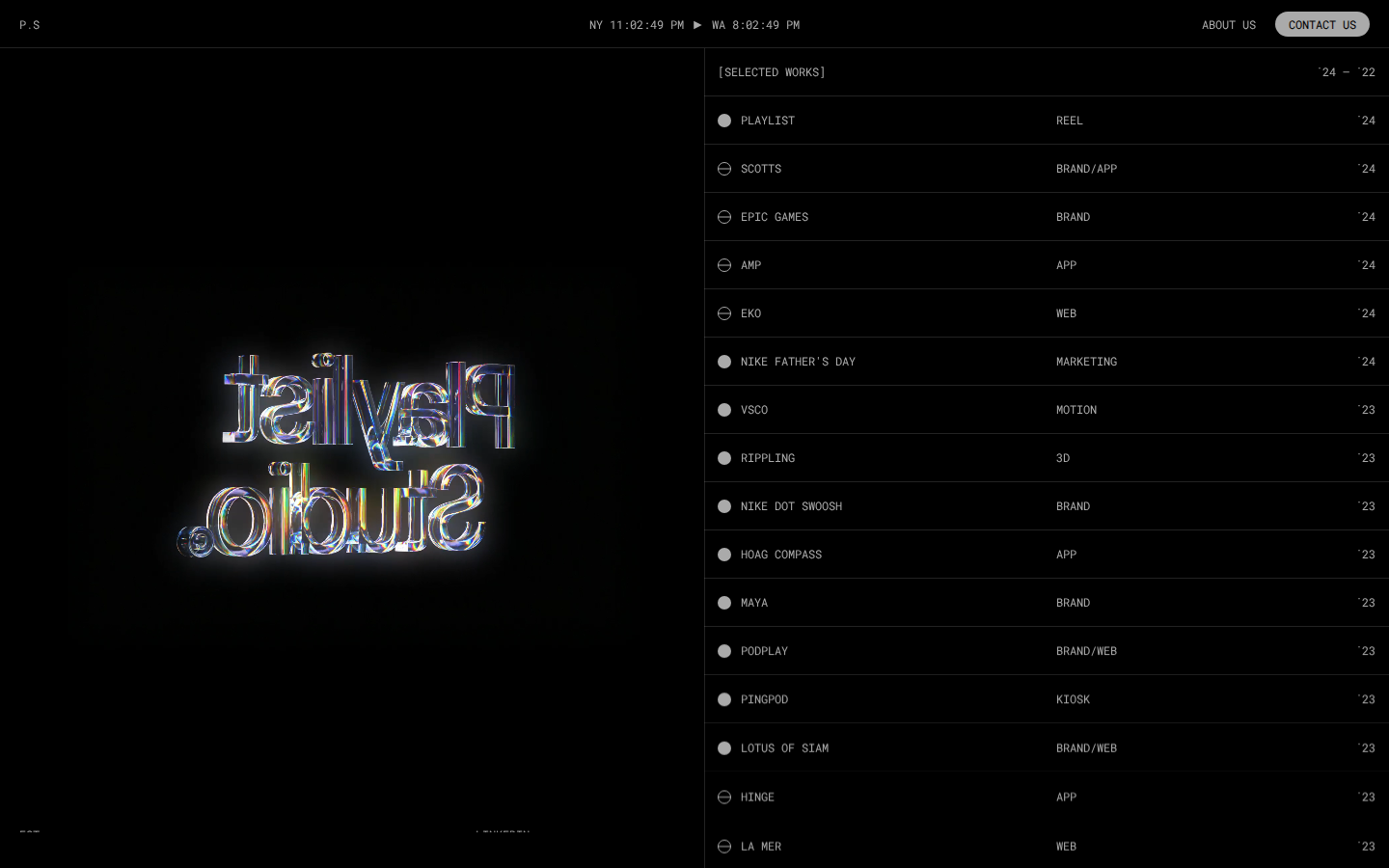The height and width of the screenshot is (868, 1389).
Task: Open the RIPPLING project
Action: tap(1047, 458)
